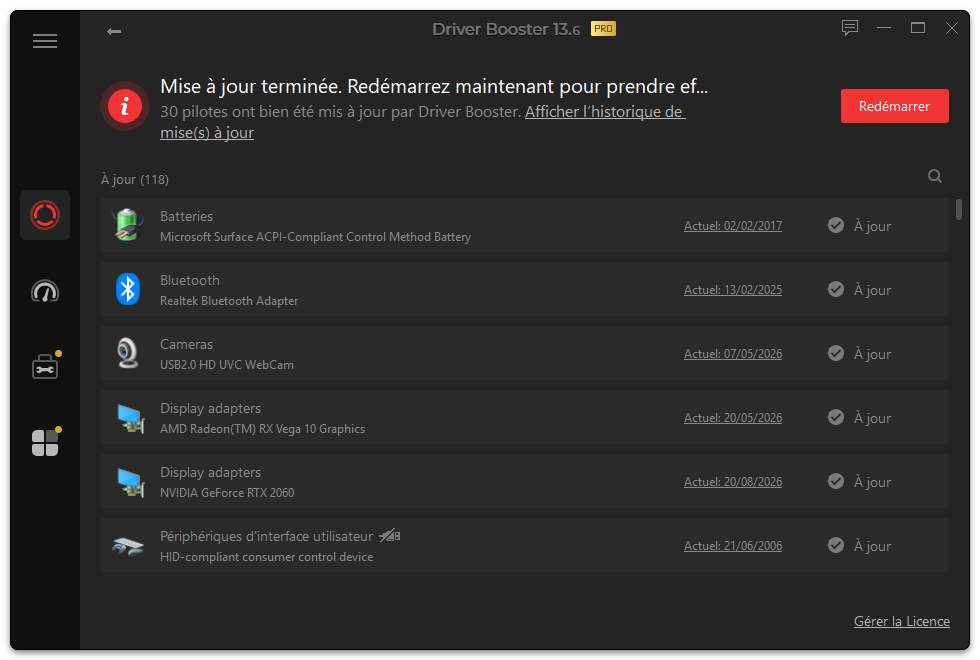Screen dimensions: 980x660
Task: Open Actuel: 20/05/2026 driver details
Action: point(732,418)
